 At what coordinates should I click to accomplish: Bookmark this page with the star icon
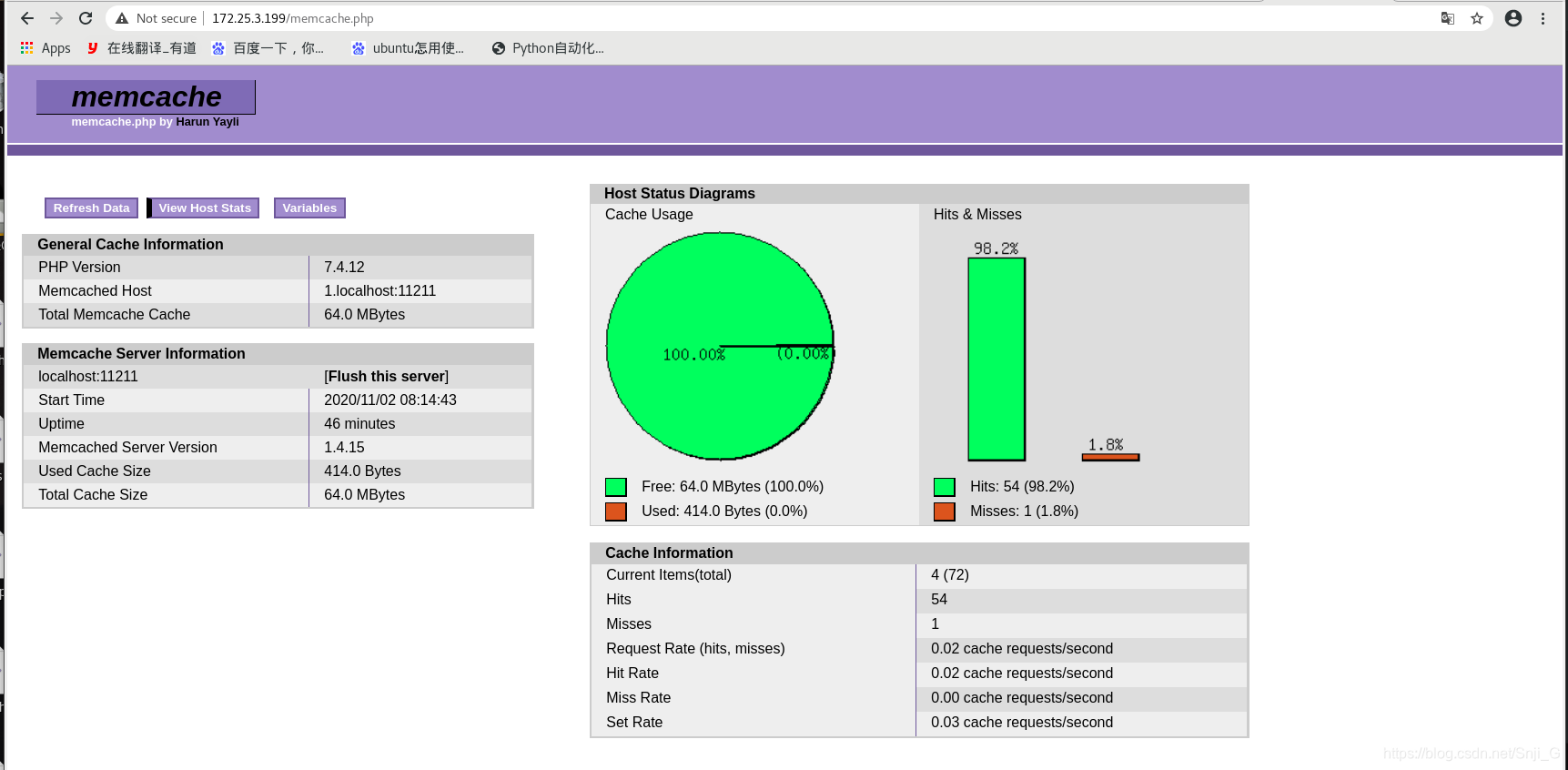pos(1477,18)
